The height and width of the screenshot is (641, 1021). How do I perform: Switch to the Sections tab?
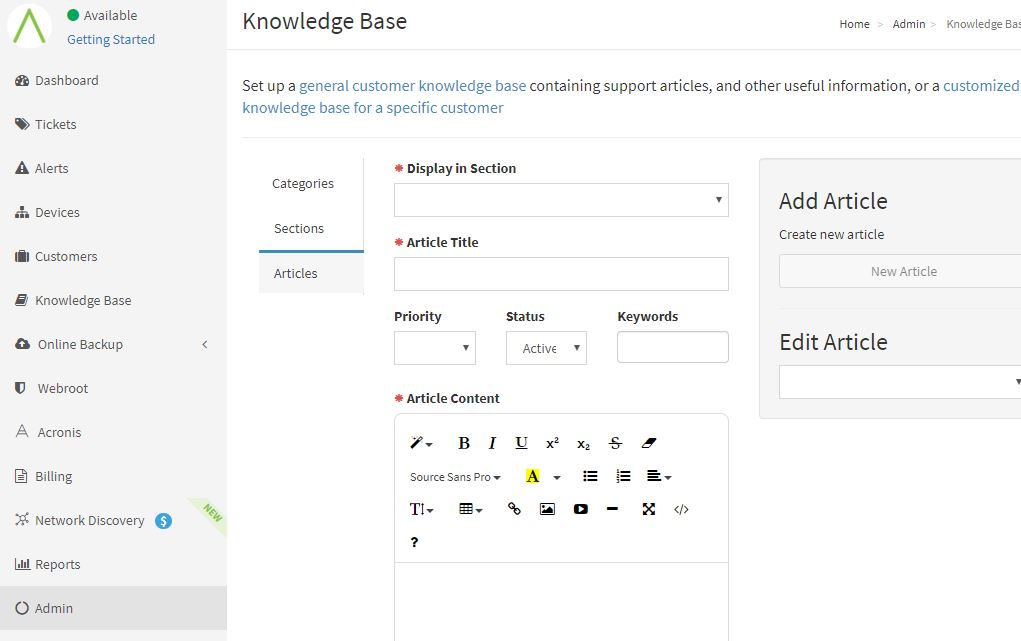[298, 228]
